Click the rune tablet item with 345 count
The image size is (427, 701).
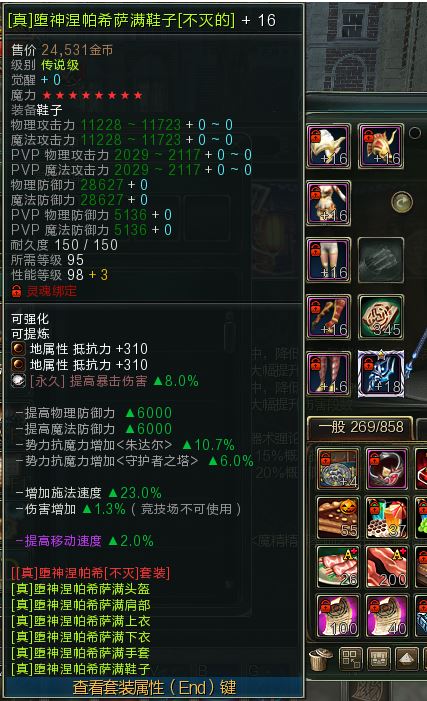tap(380, 317)
